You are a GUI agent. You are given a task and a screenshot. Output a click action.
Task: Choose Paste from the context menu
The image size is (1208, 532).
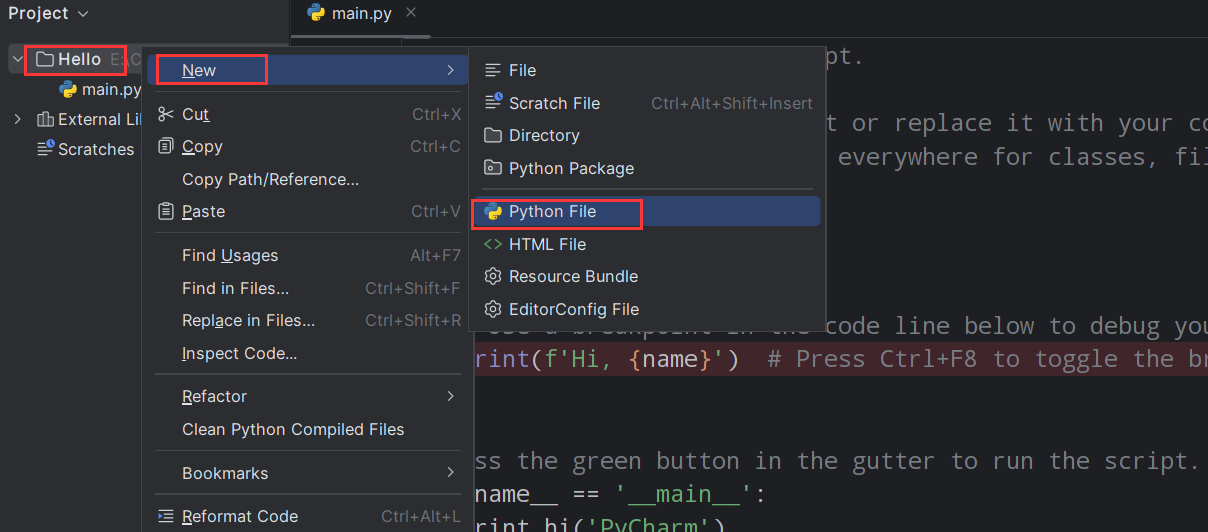click(x=308, y=212)
